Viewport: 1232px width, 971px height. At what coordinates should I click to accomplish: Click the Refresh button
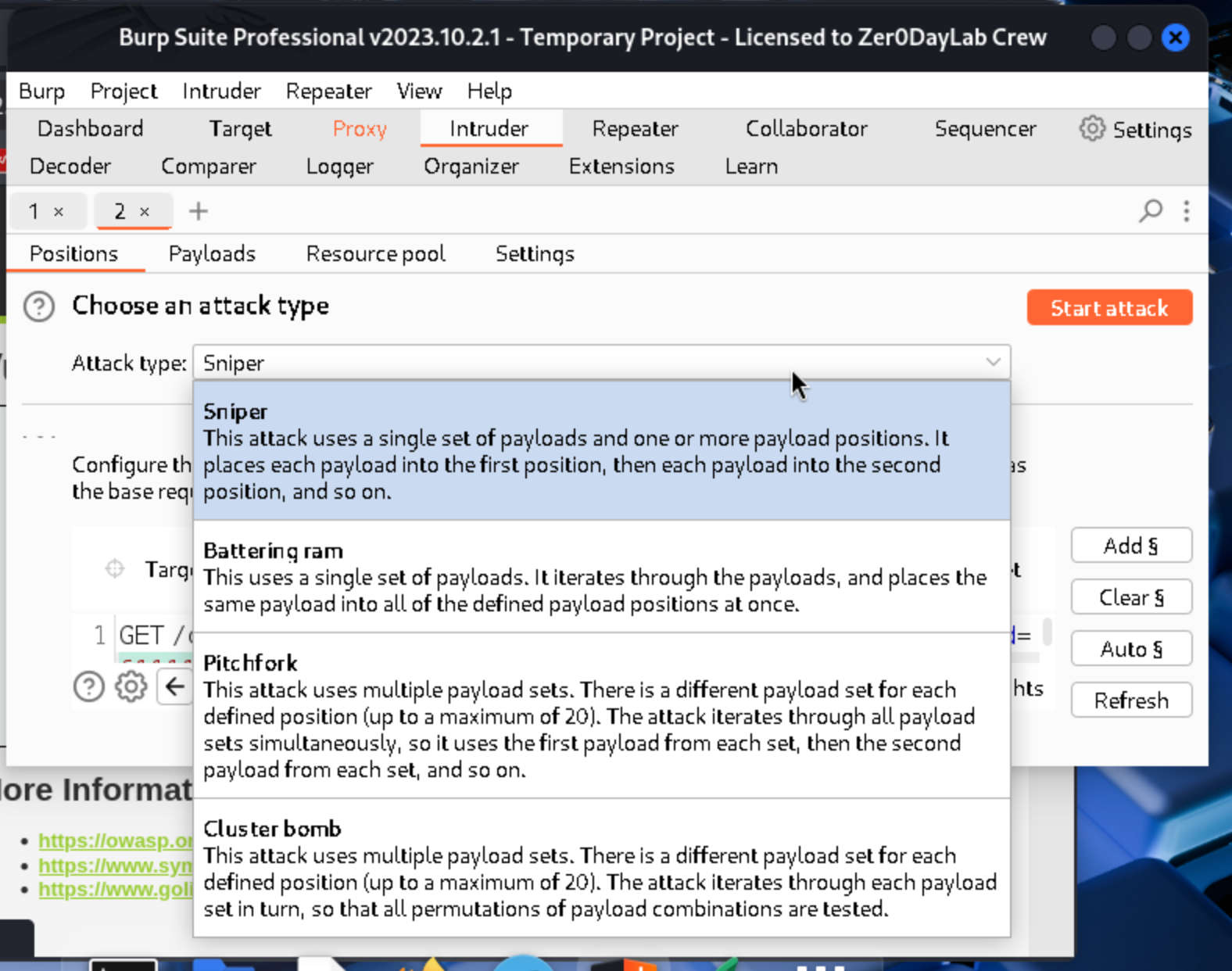point(1131,700)
